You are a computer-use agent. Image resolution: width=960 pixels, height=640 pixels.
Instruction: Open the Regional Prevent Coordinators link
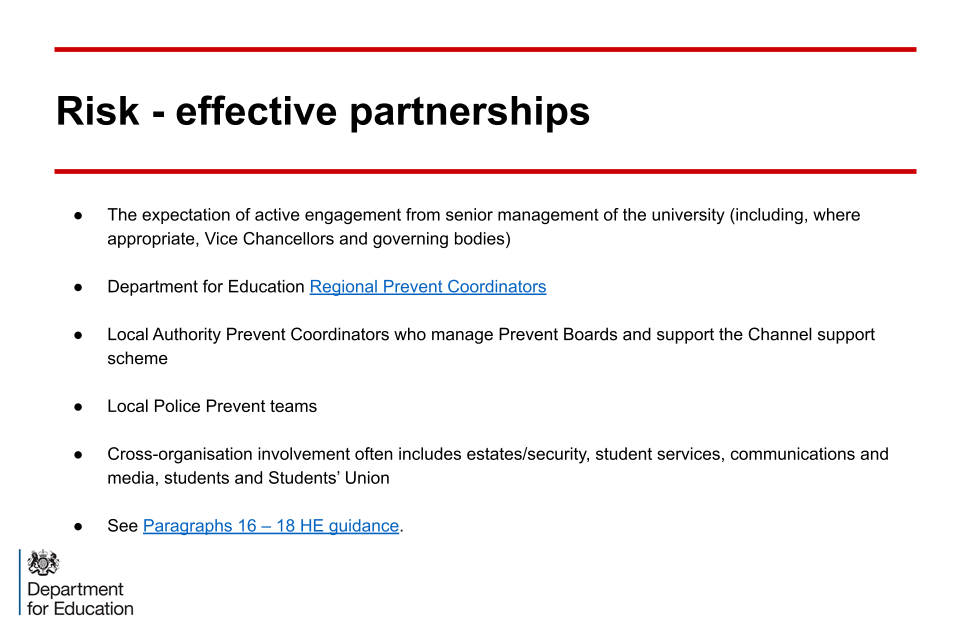tap(427, 287)
